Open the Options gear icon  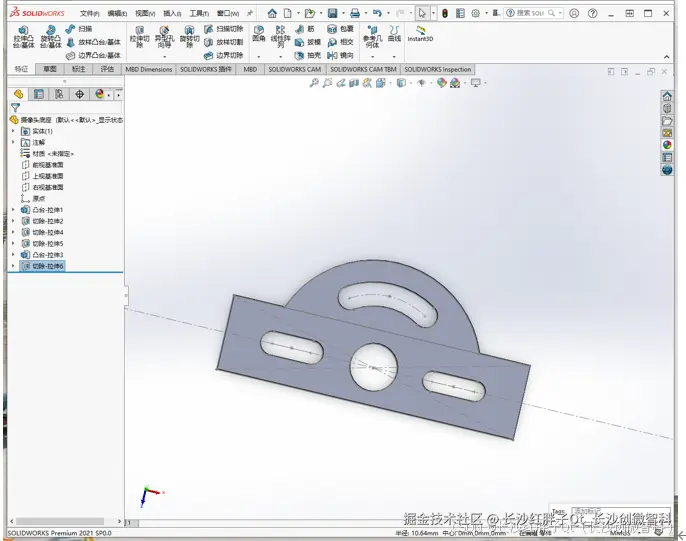coord(476,14)
